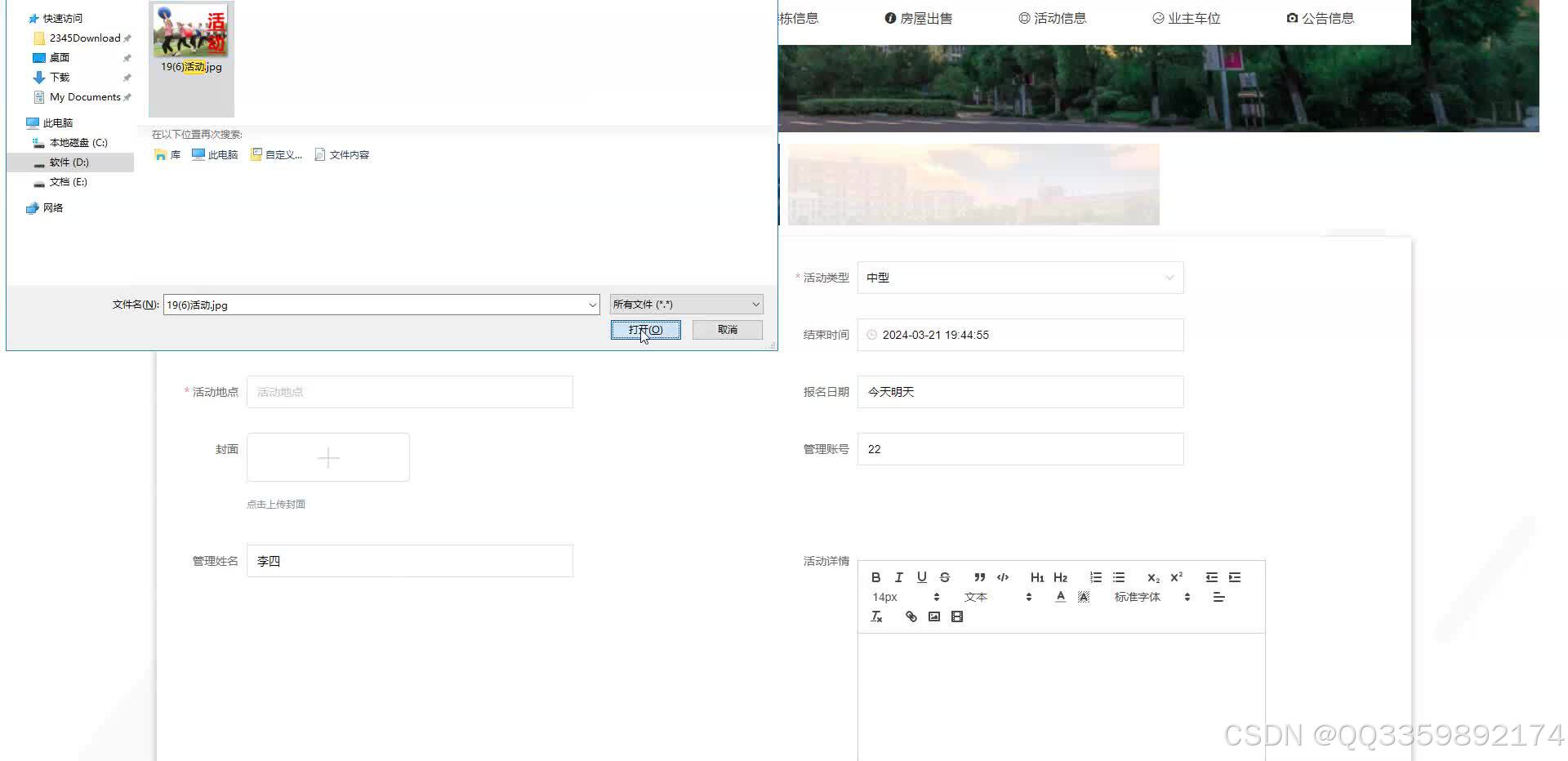
Task: Toggle bold in the 活动详情 editor
Action: (x=875, y=577)
